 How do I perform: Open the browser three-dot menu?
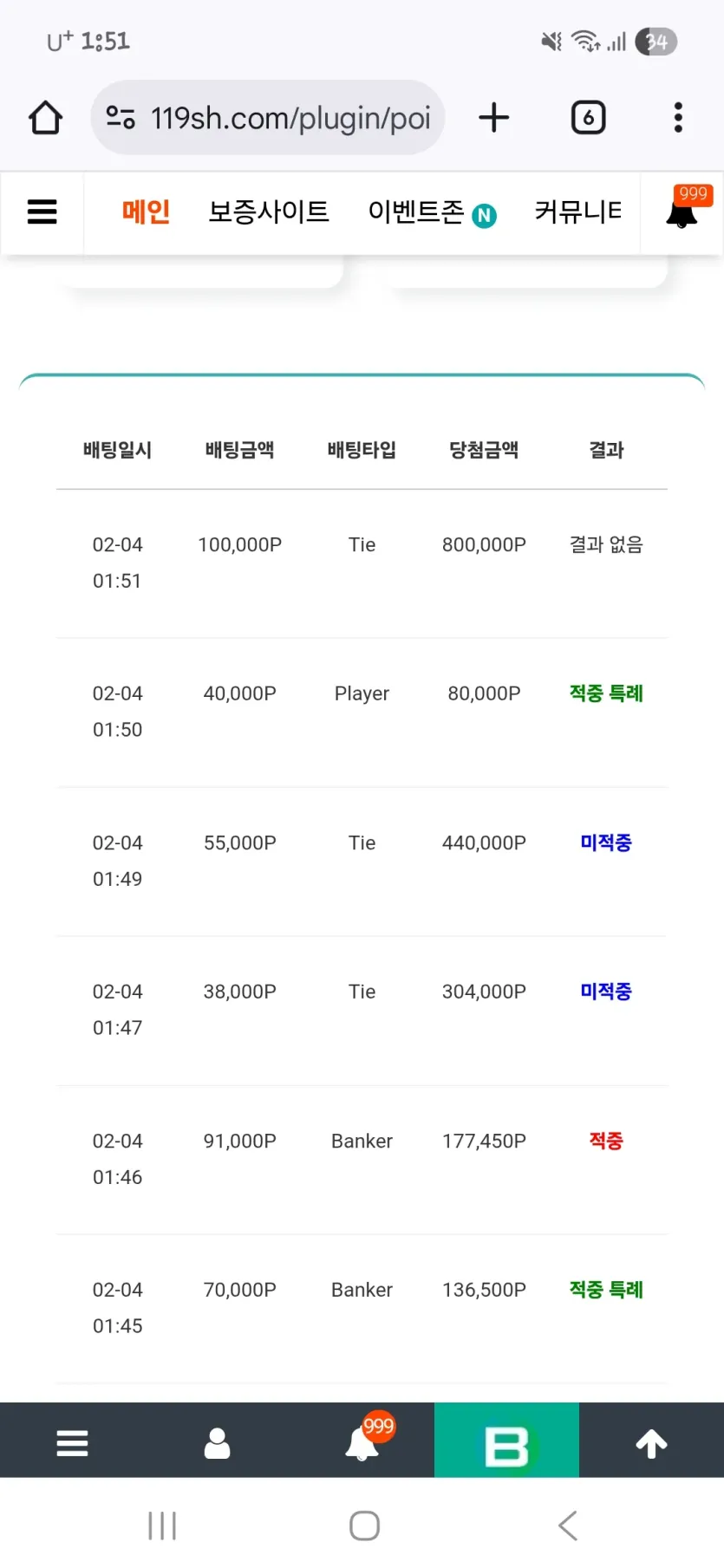(x=678, y=118)
